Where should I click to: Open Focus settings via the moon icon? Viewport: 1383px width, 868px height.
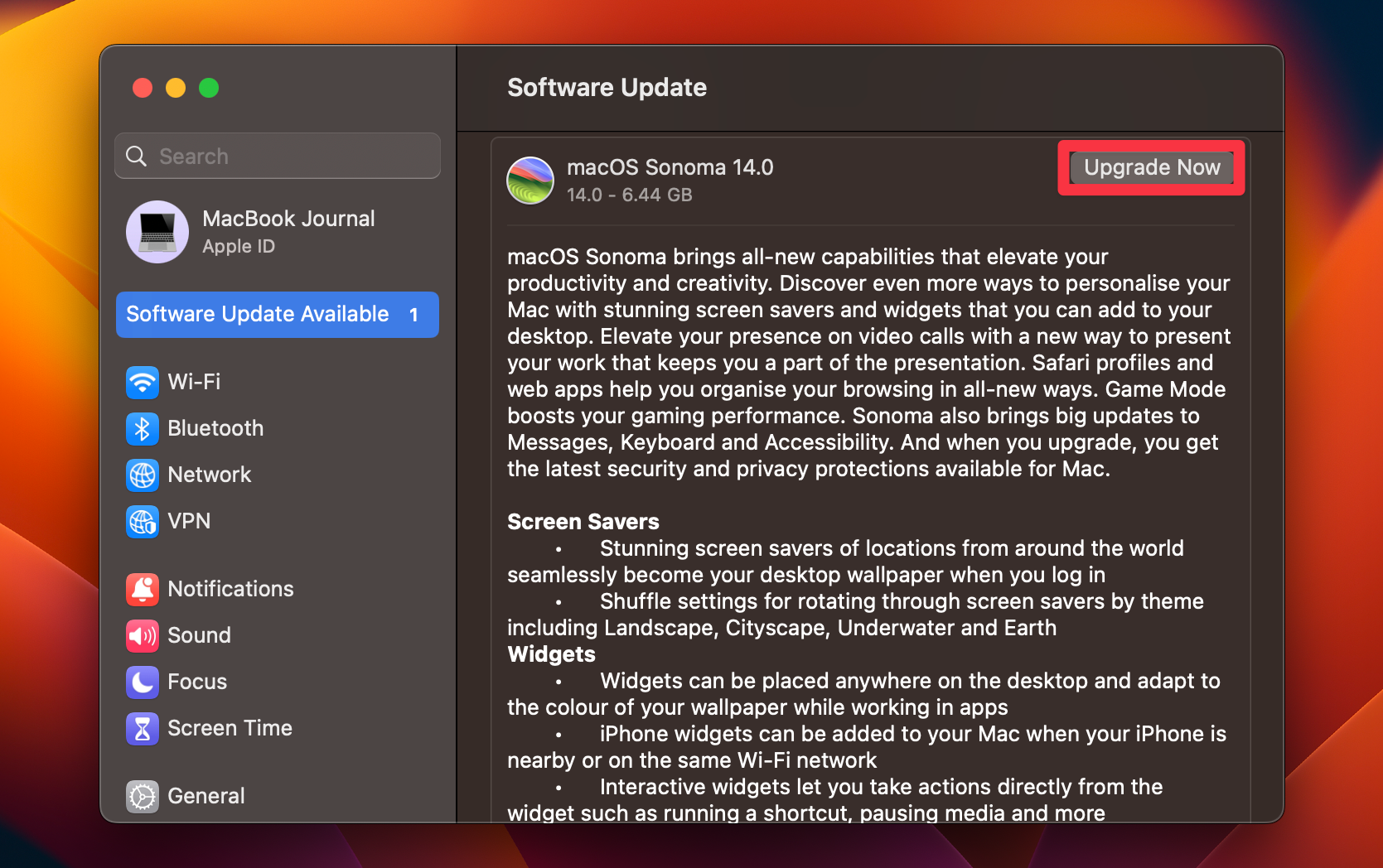pyautogui.click(x=143, y=682)
